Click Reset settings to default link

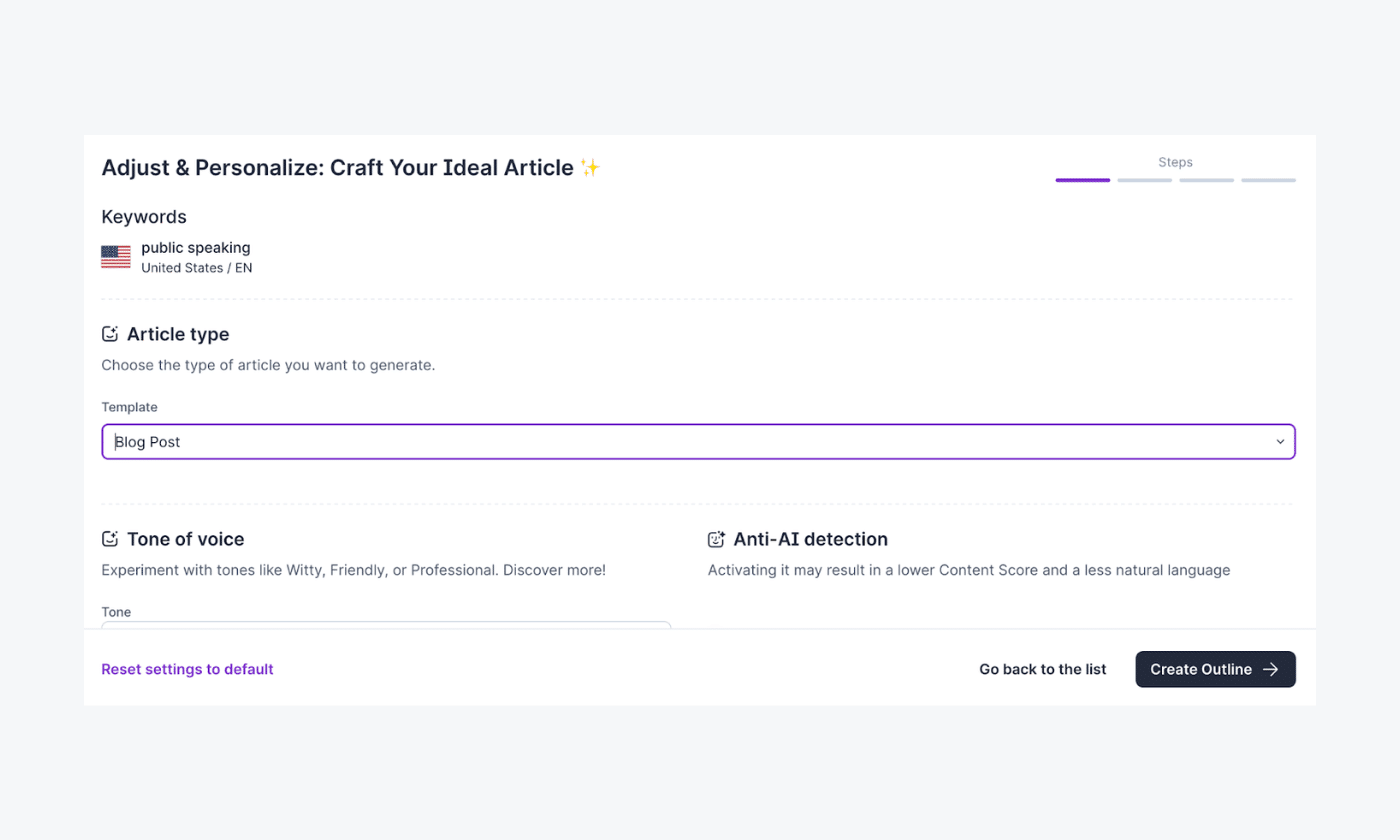pyautogui.click(x=187, y=670)
